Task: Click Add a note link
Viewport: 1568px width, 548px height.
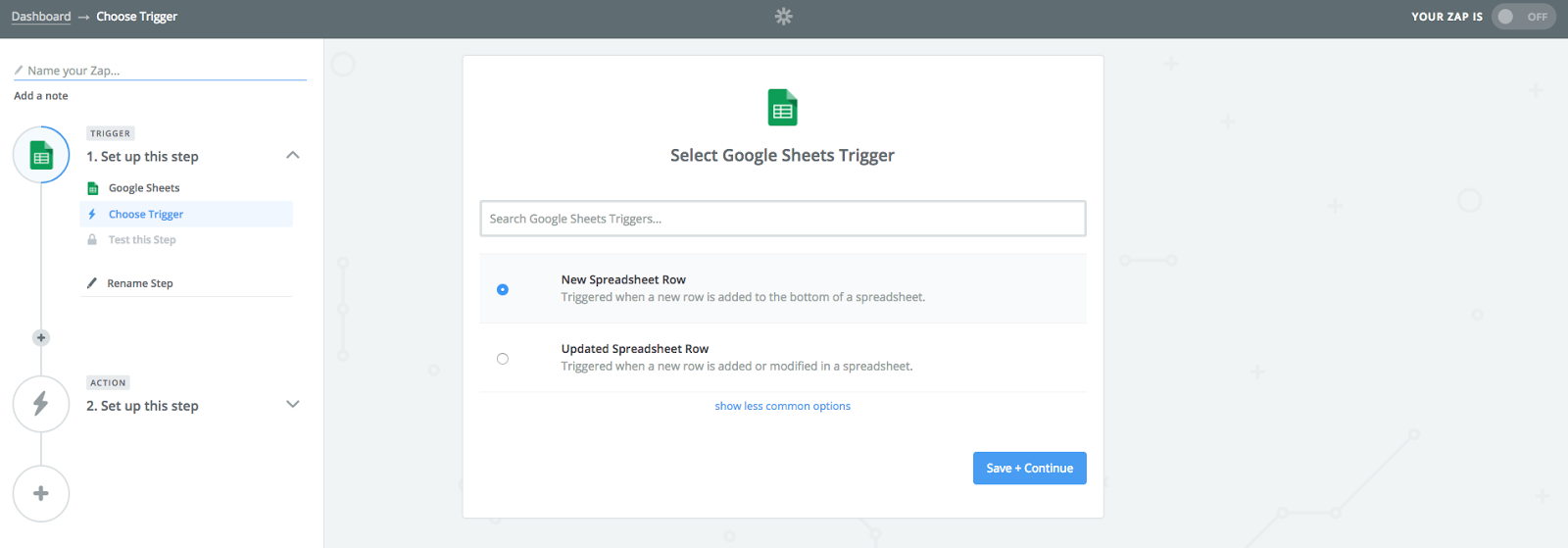Action: coord(41,96)
